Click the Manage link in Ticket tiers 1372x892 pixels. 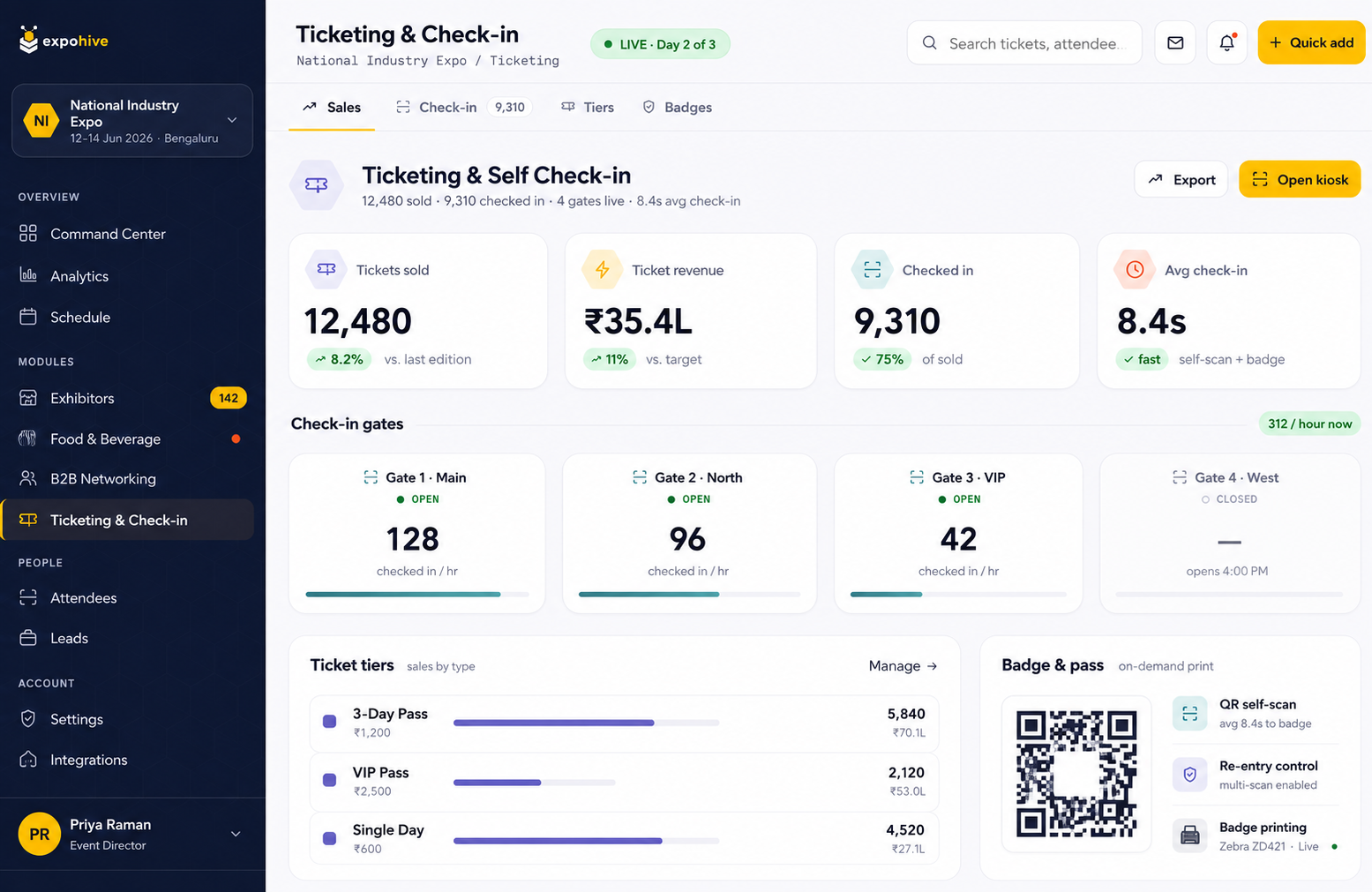(903, 666)
